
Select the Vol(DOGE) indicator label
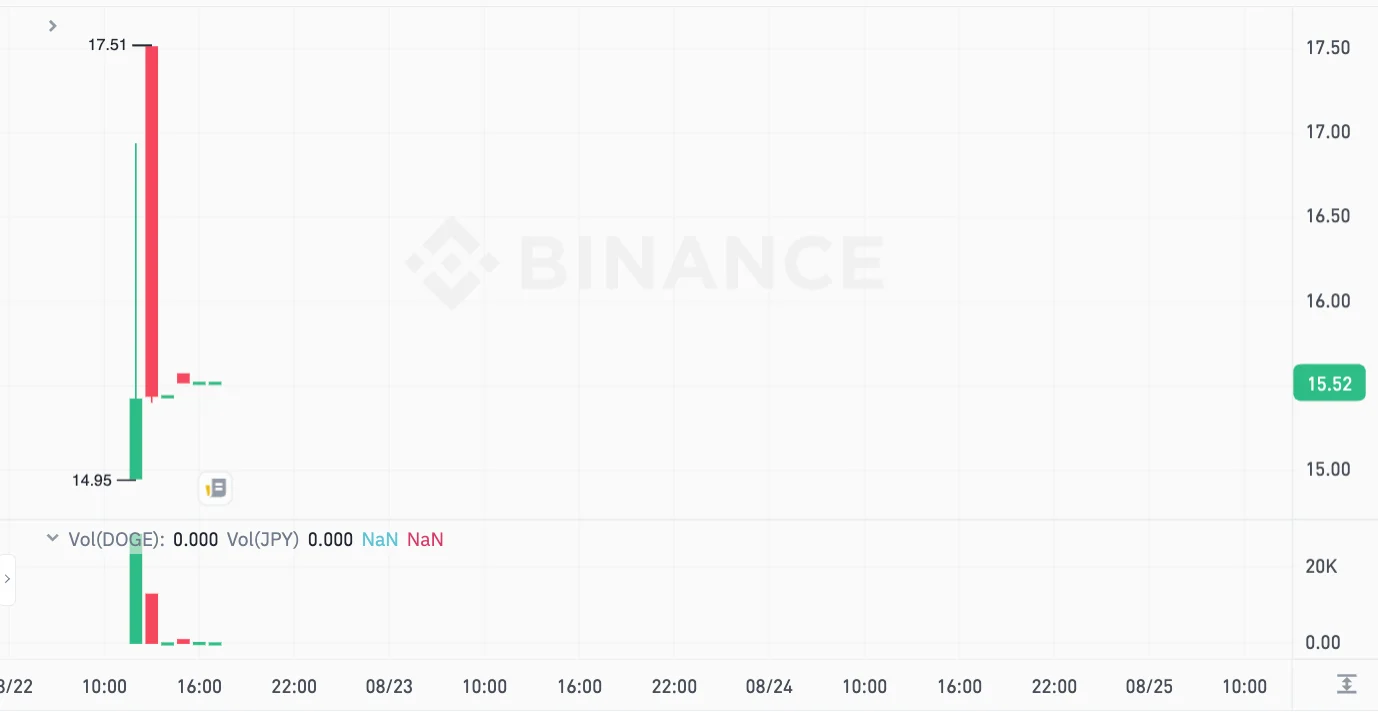click(115, 539)
